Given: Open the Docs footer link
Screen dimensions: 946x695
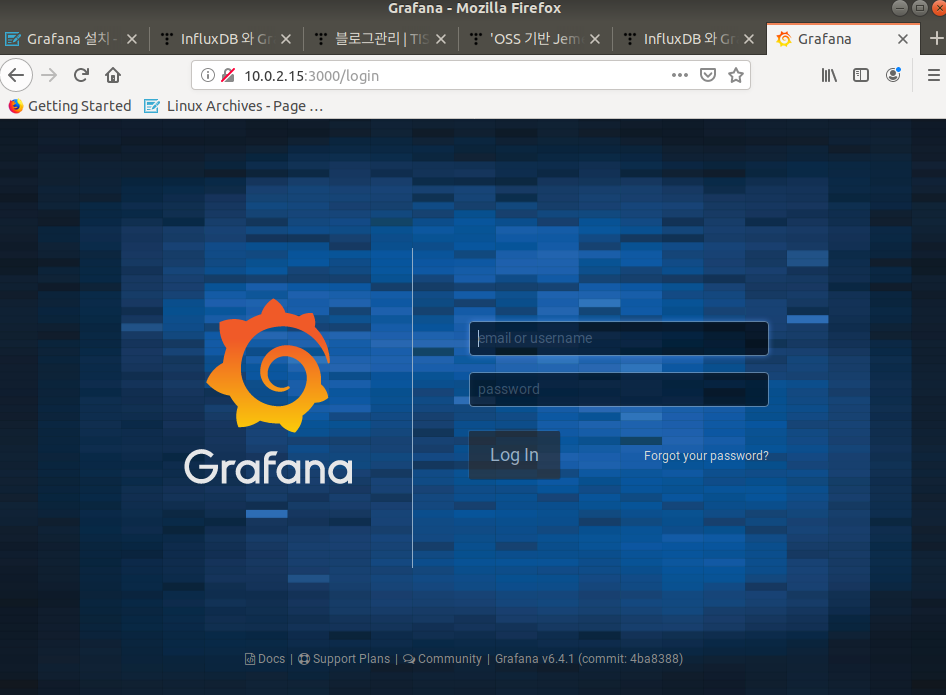Looking at the screenshot, I should pyautogui.click(x=265, y=659).
